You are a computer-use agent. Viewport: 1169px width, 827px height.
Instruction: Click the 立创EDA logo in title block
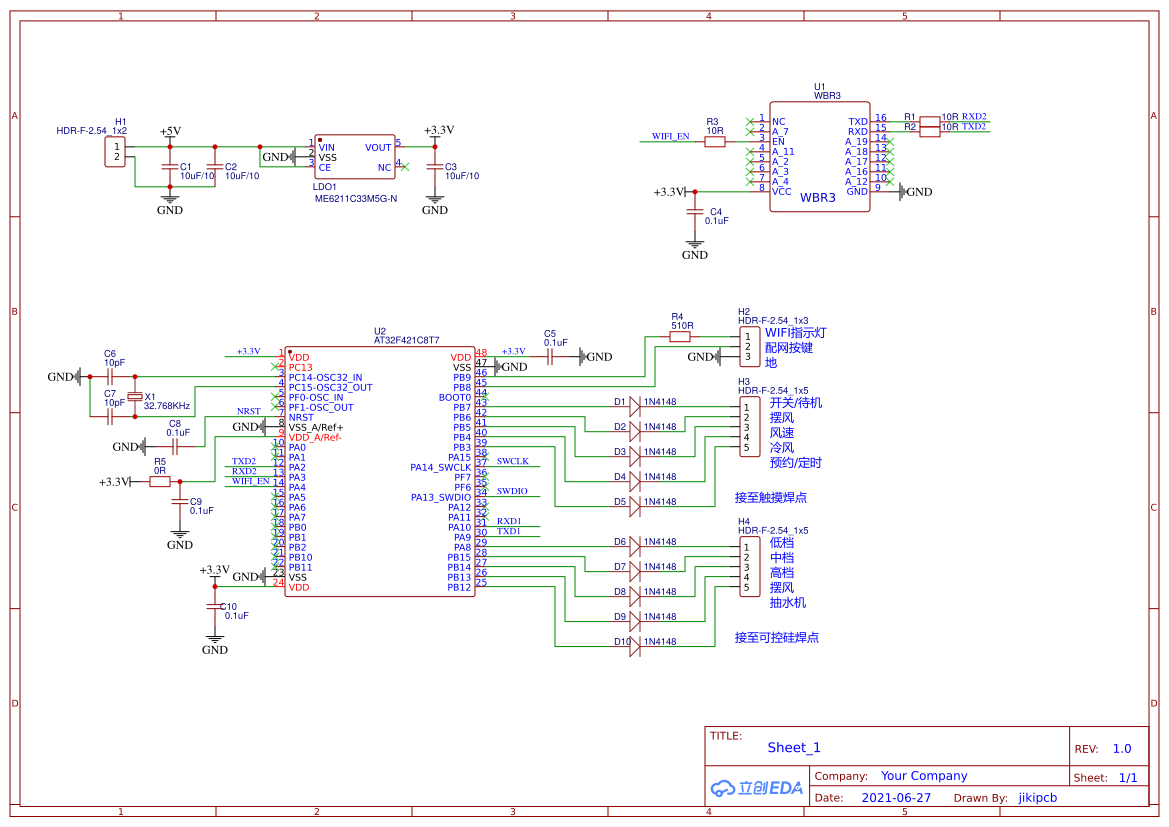click(757, 788)
